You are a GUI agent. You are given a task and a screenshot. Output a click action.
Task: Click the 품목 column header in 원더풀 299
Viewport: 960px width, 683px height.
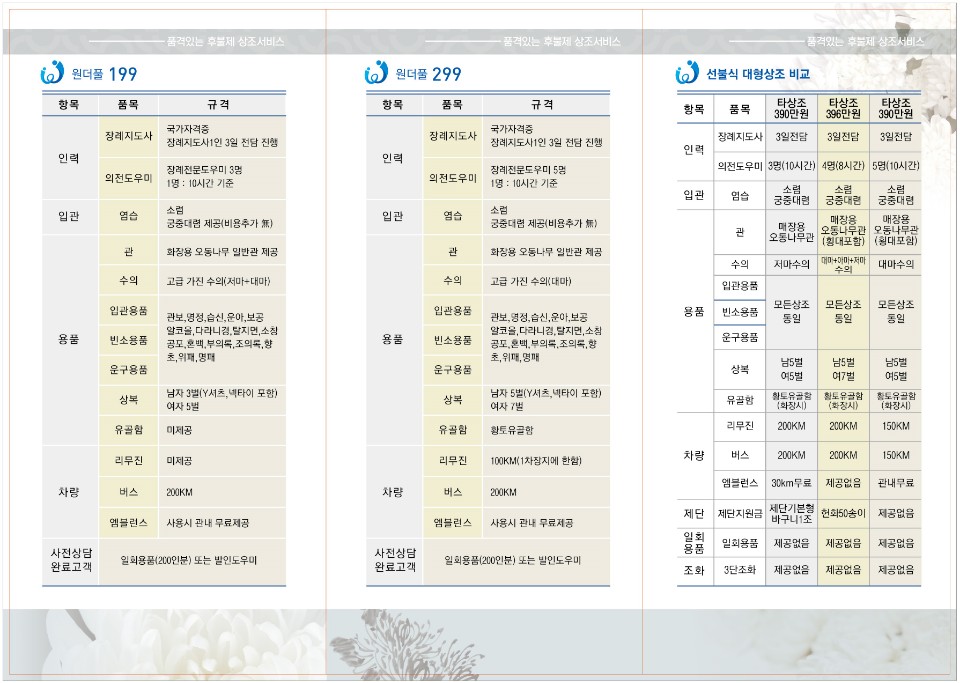[452, 105]
